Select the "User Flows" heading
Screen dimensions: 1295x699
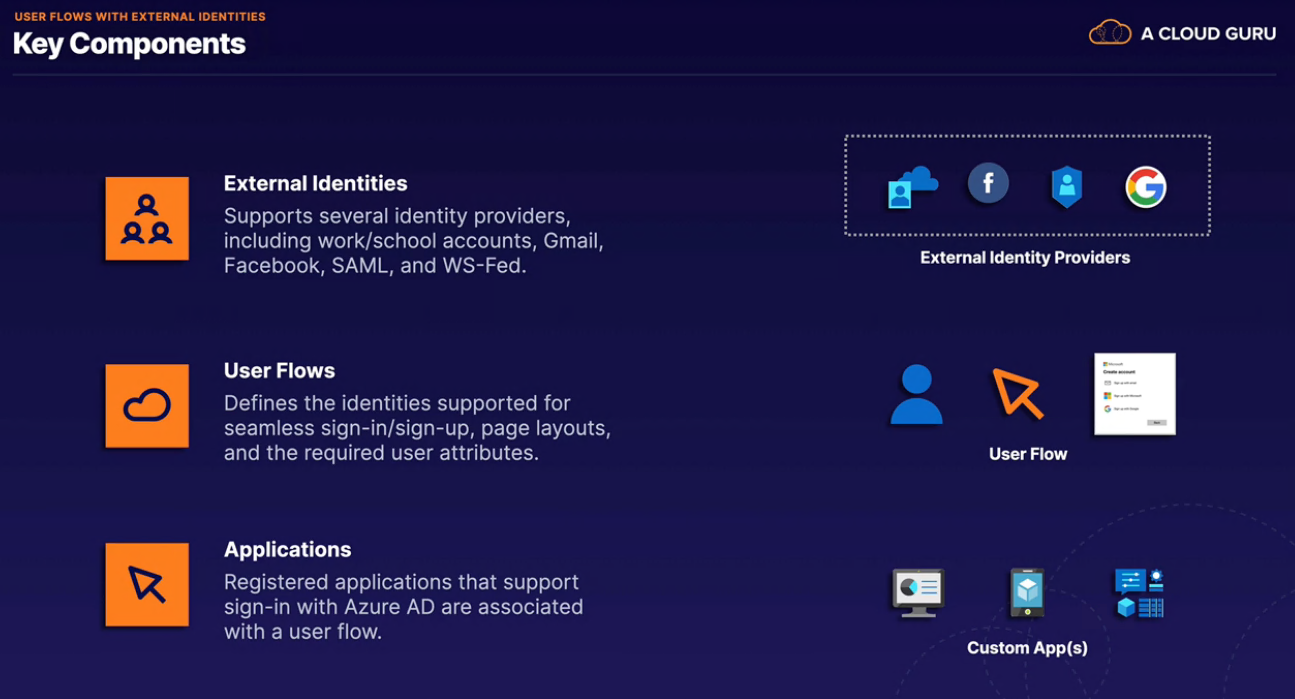(x=279, y=370)
